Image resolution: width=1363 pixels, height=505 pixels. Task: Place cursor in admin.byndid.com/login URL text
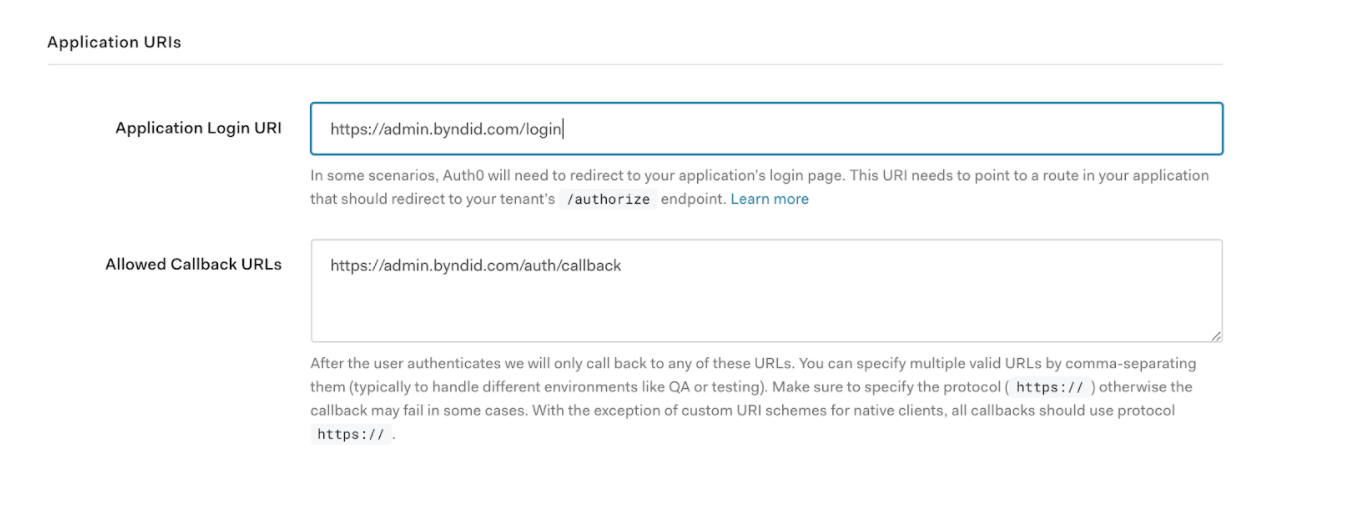[x=447, y=129]
